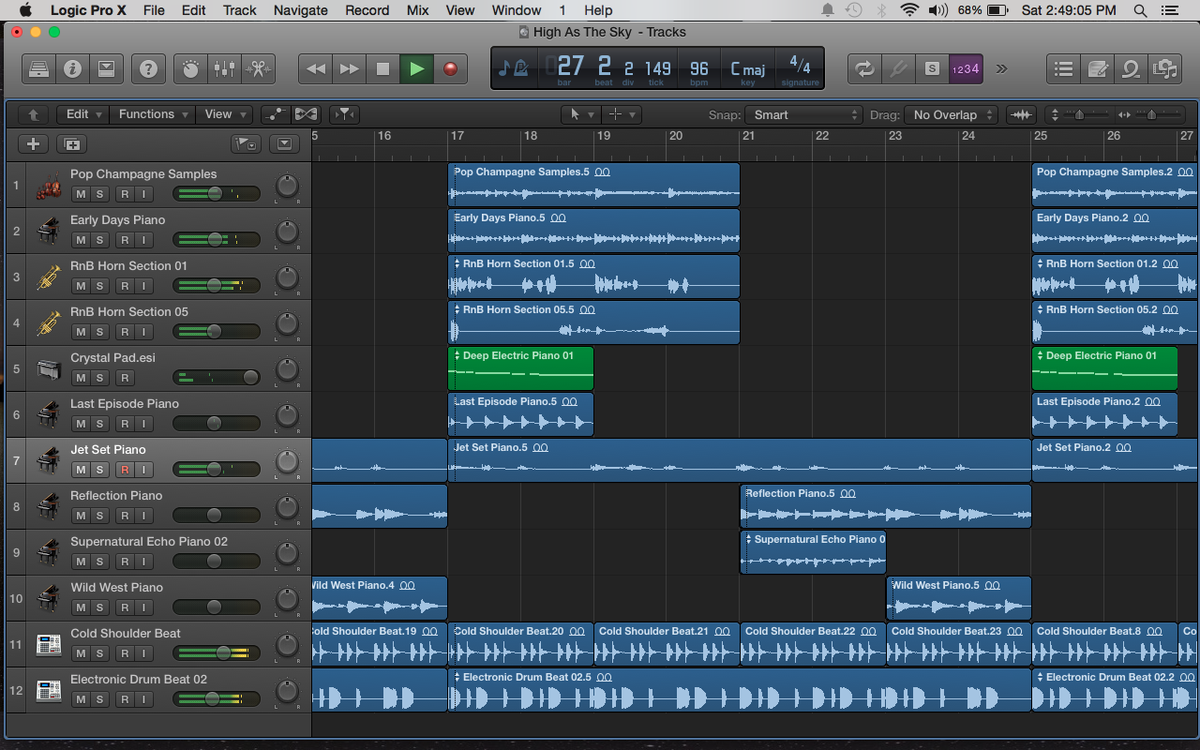The image size is (1200, 750).
Task: Solo the Early Days Piano track
Action: pos(100,240)
